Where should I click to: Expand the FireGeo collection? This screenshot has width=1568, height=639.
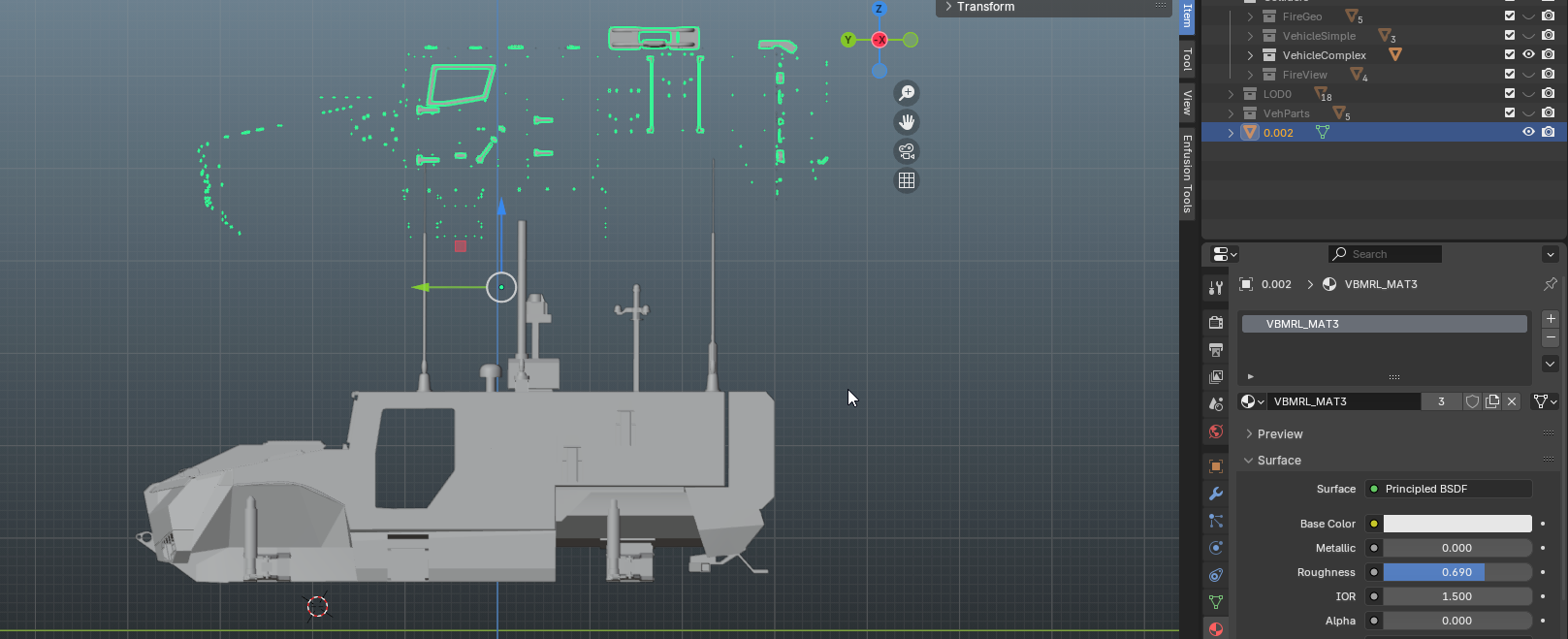pyautogui.click(x=1250, y=16)
